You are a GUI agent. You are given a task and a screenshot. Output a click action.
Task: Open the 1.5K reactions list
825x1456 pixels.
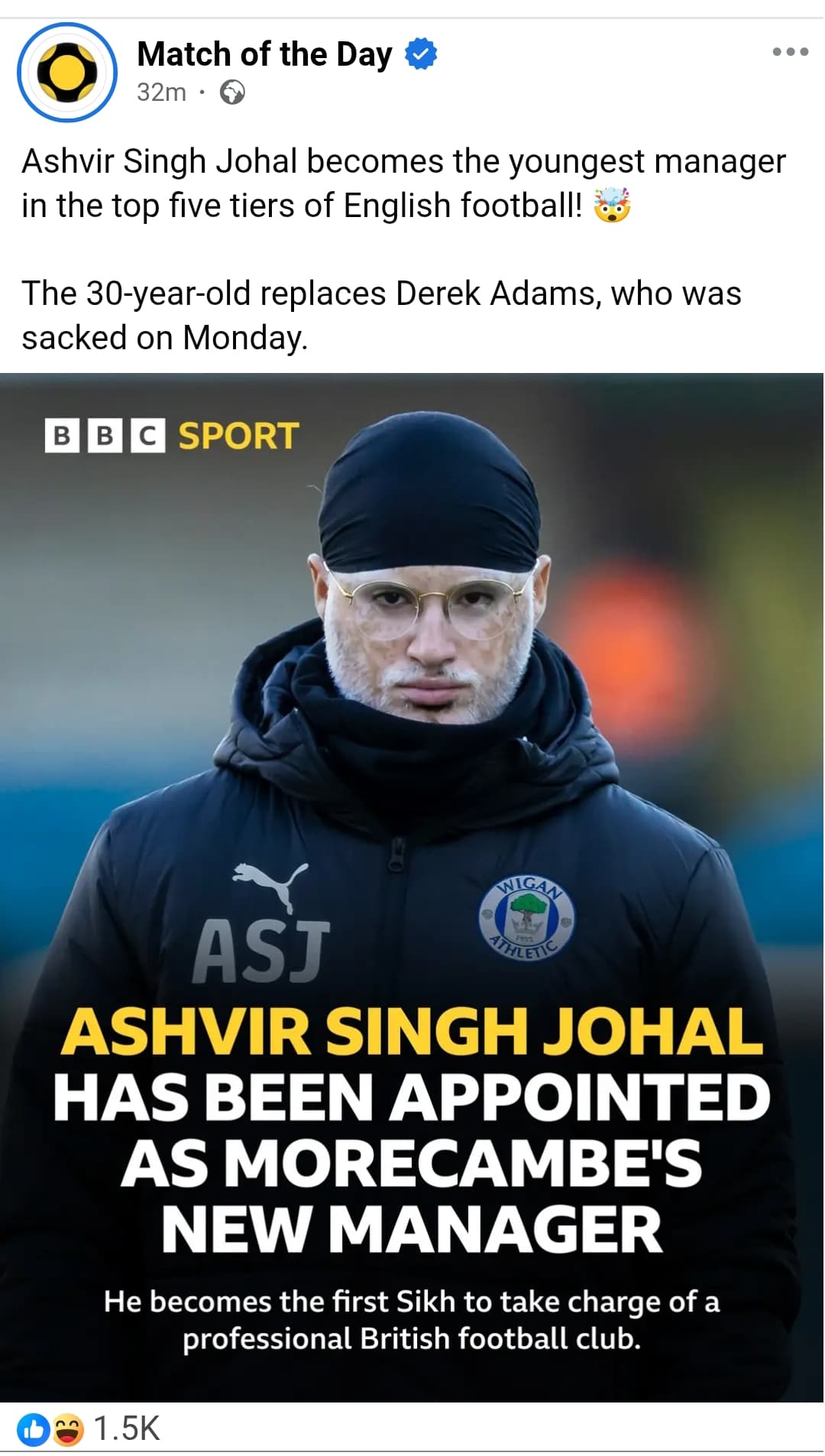pos(126,1428)
